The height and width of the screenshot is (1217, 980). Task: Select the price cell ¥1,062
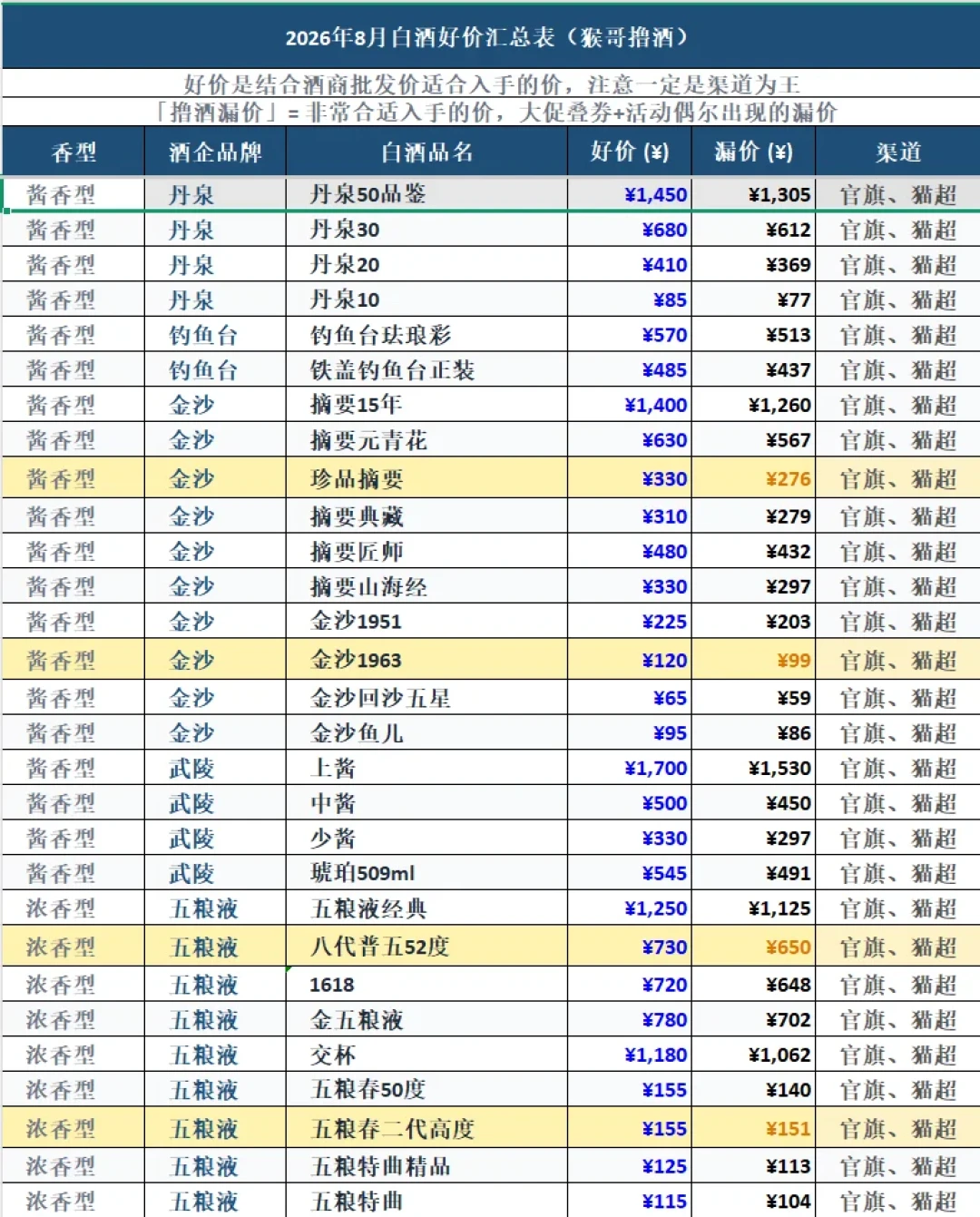pyautogui.click(x=753, y=1055)
